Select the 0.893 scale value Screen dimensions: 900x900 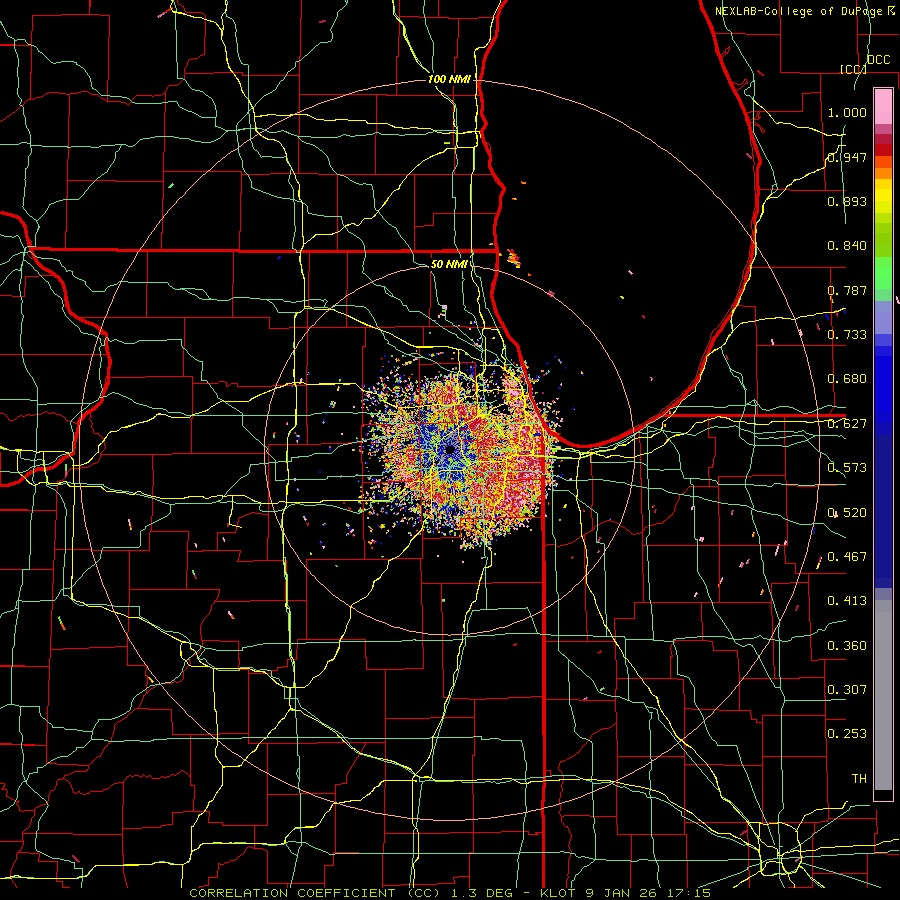[x=847, y=201]
